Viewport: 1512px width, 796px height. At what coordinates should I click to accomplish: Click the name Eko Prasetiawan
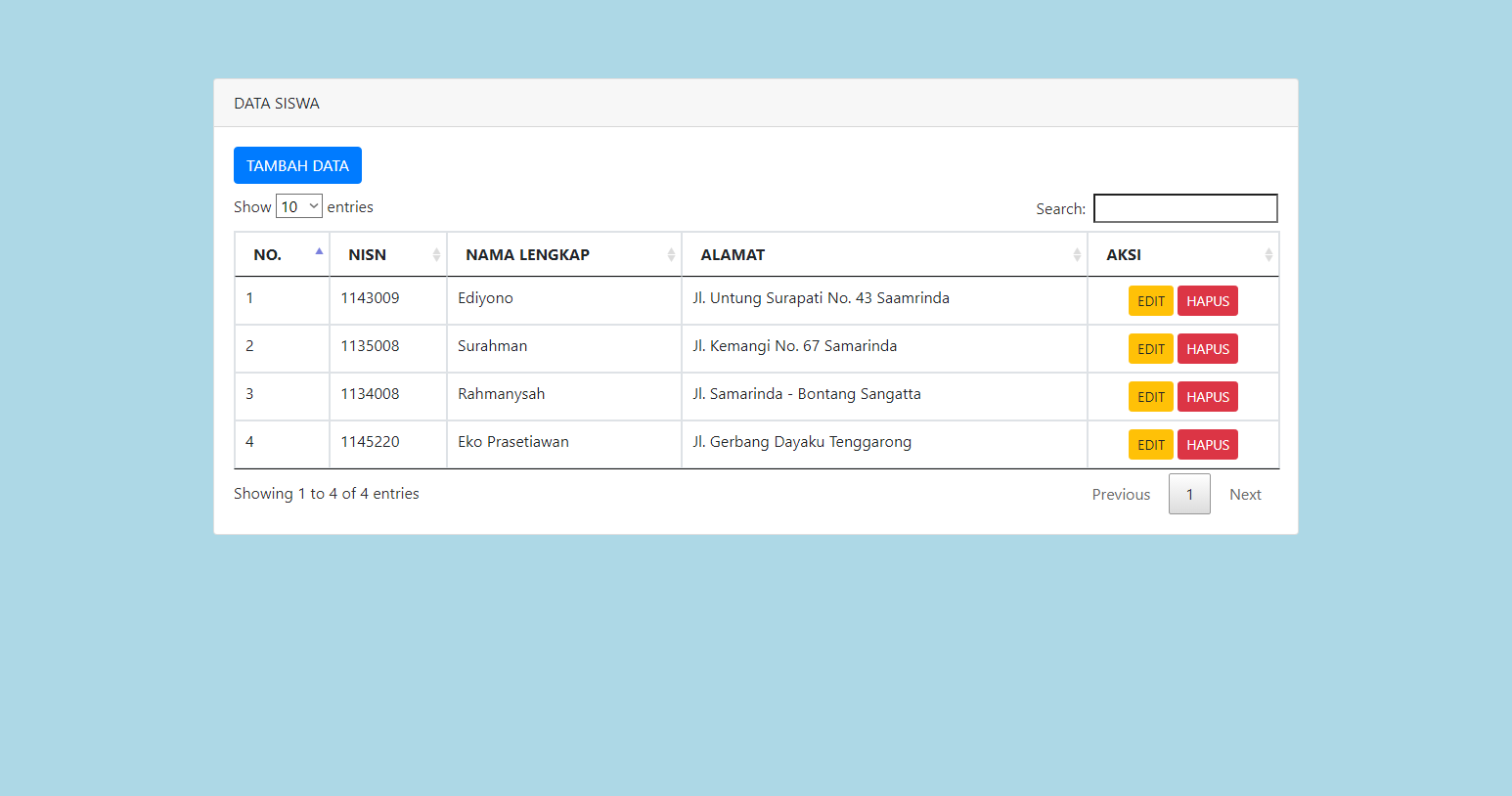(513, 442)
